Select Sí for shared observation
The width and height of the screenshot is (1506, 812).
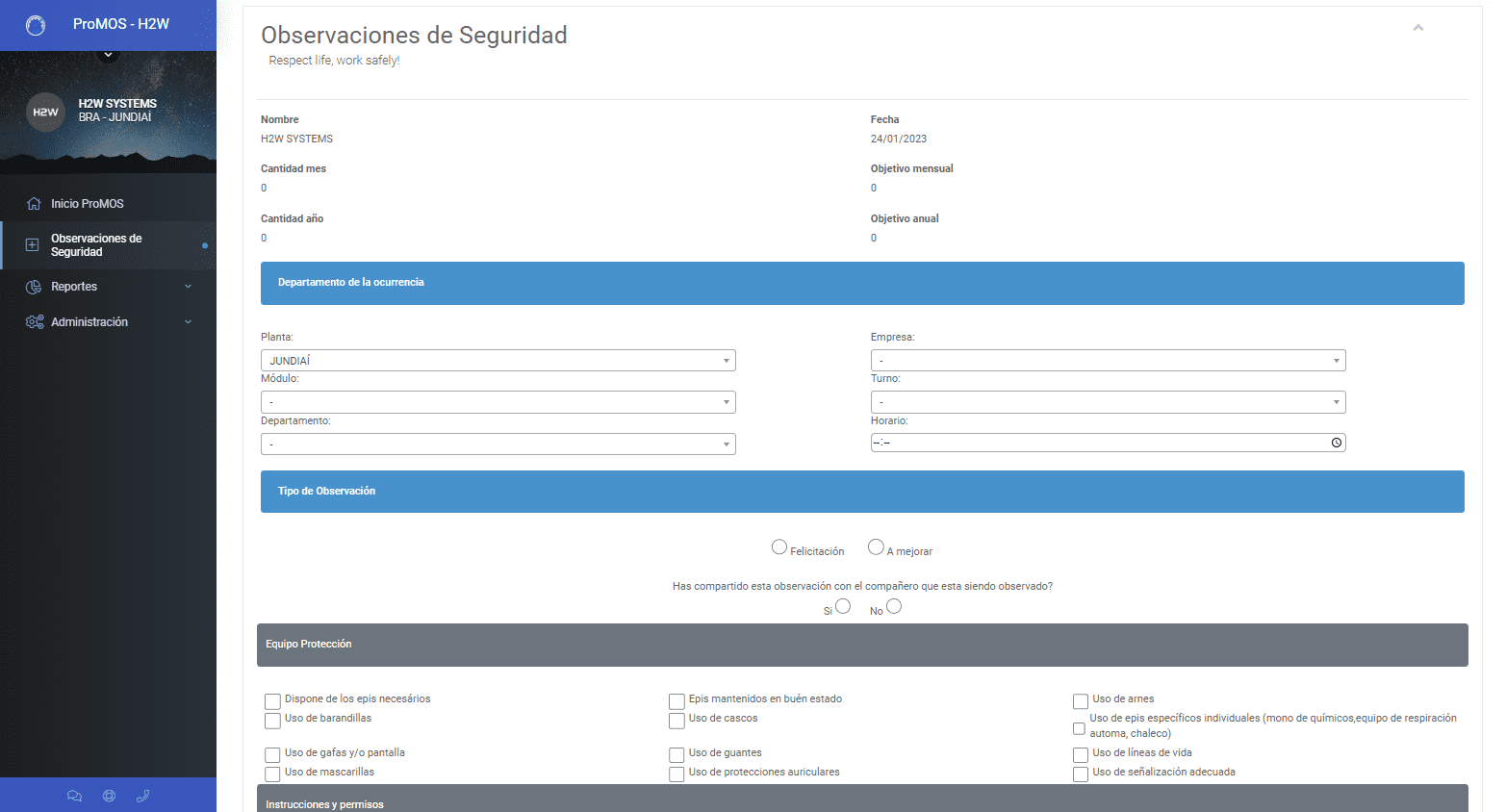(x=843, y=606)
